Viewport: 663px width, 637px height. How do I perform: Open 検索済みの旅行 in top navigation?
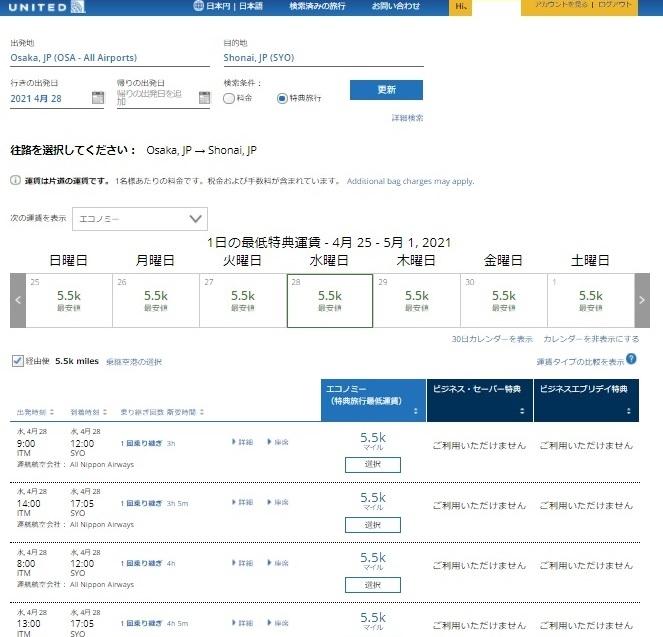[x=317, y=6]
